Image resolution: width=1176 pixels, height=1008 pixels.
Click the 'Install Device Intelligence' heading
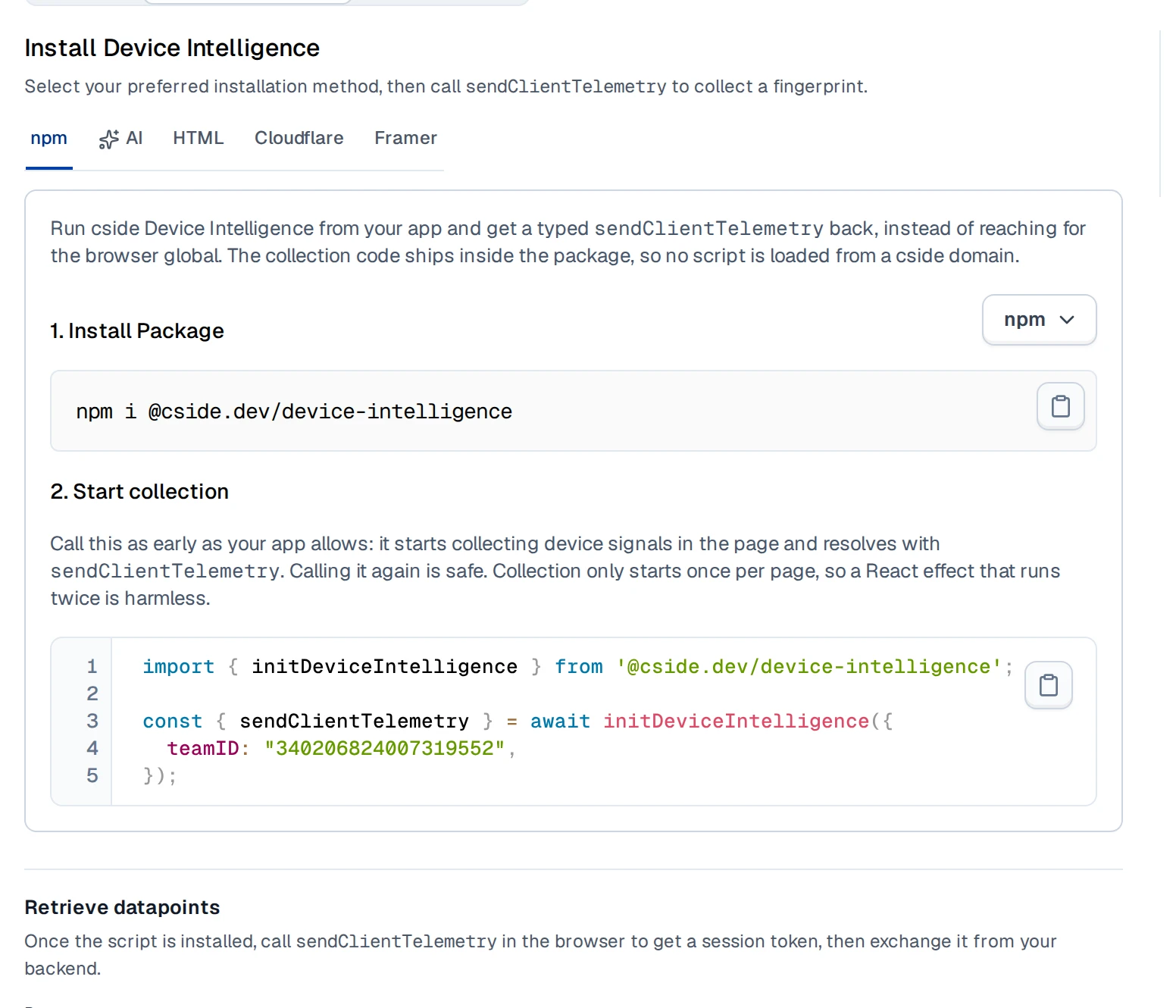(172, 48)
